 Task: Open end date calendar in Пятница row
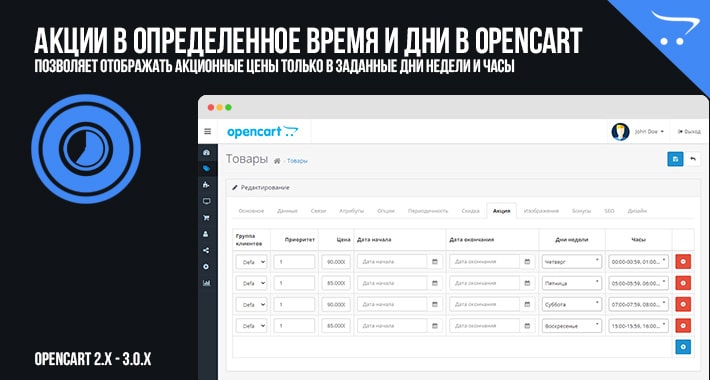pyautogui.click(x=527, y=283)
